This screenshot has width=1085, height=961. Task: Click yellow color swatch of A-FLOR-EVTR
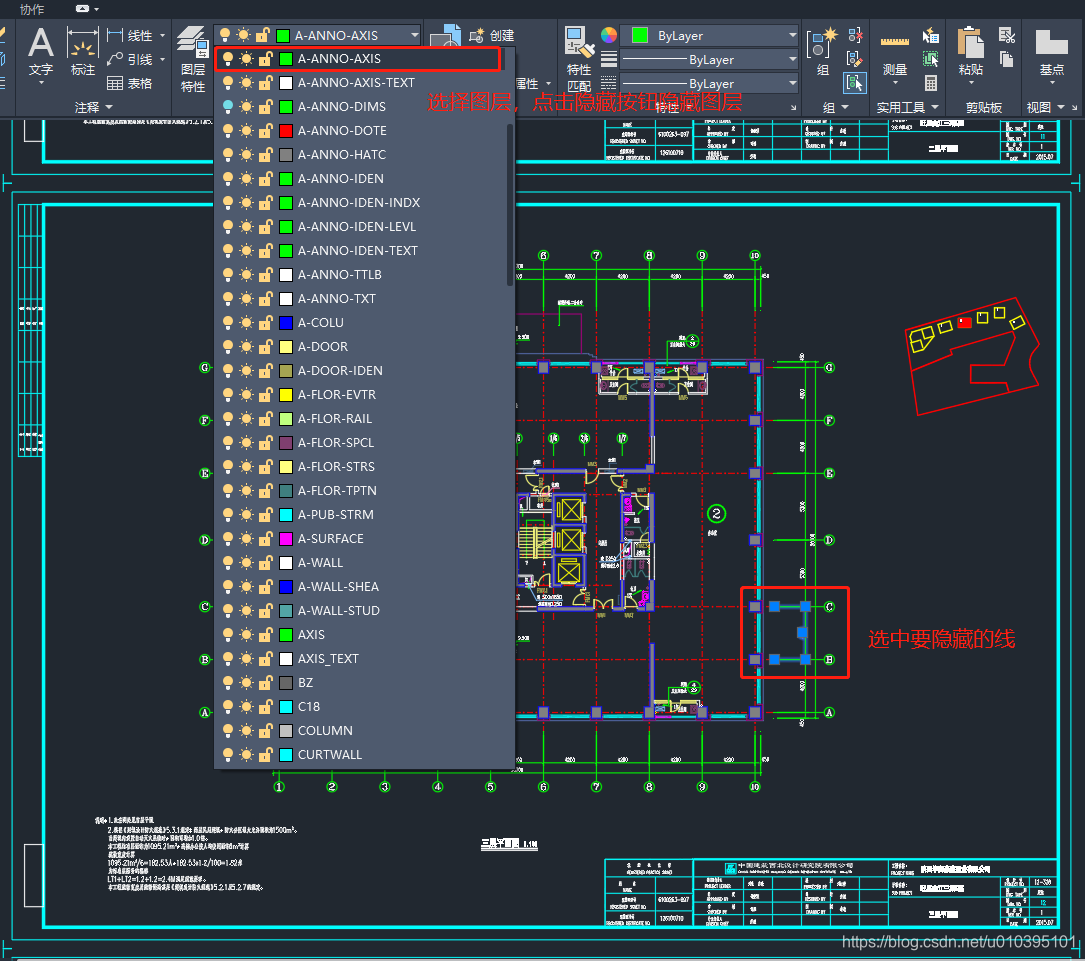286,394
